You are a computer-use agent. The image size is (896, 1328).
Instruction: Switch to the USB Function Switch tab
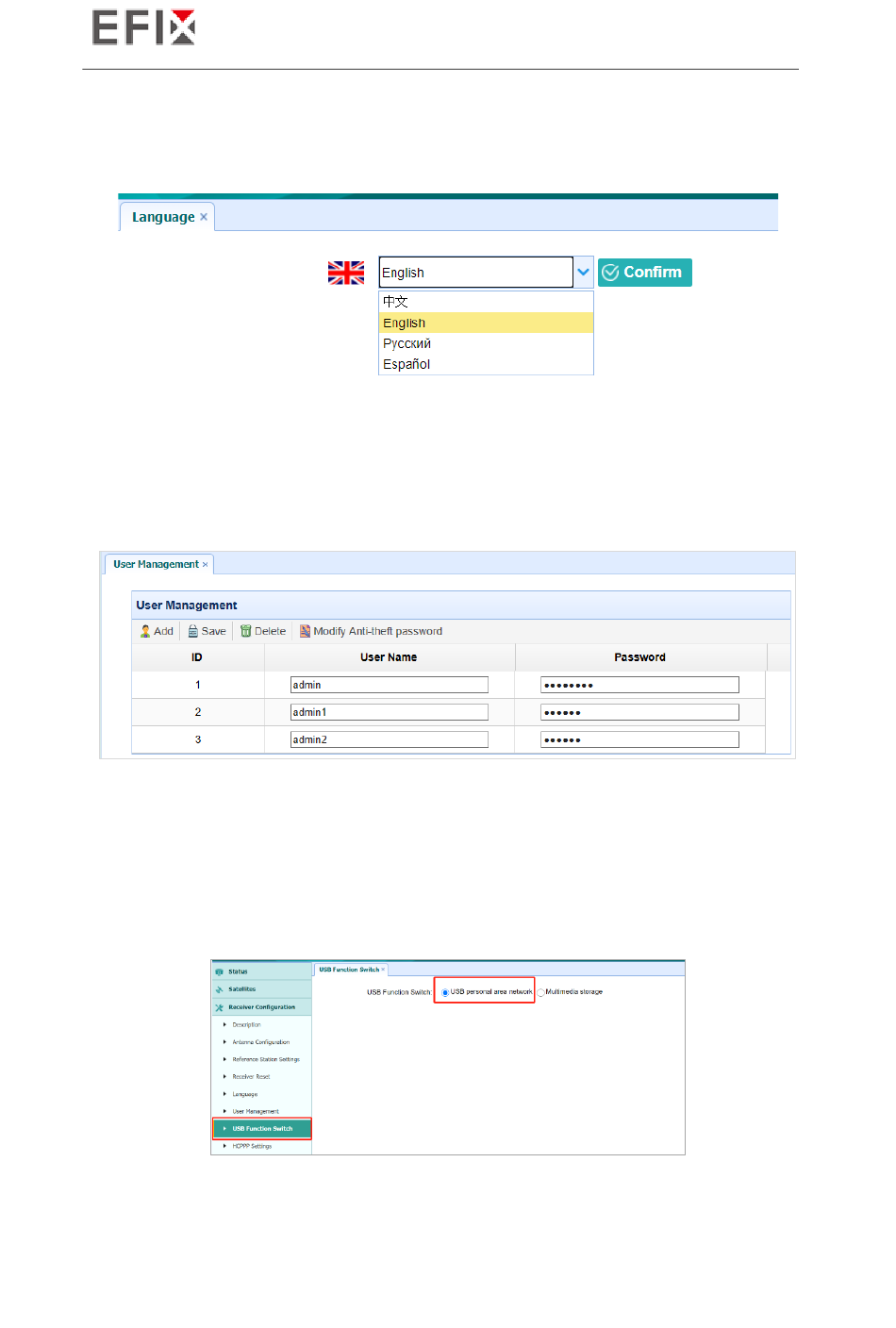[x=348, y=970]
